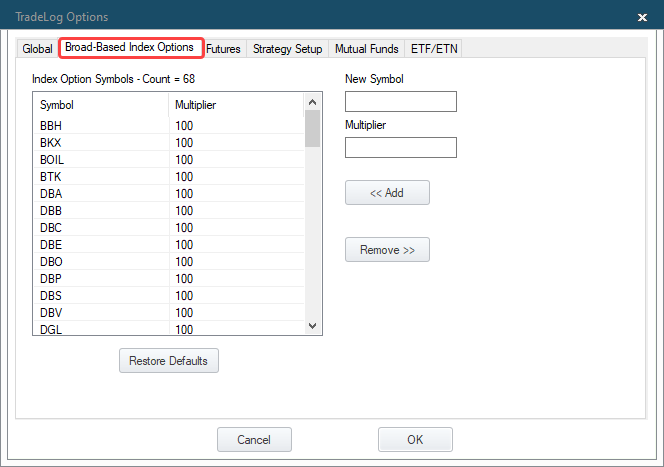Screen dimensions: 664x467
Task: Focus the Multiplier input field
Action: pyautogui.click(x=401, y=147)
